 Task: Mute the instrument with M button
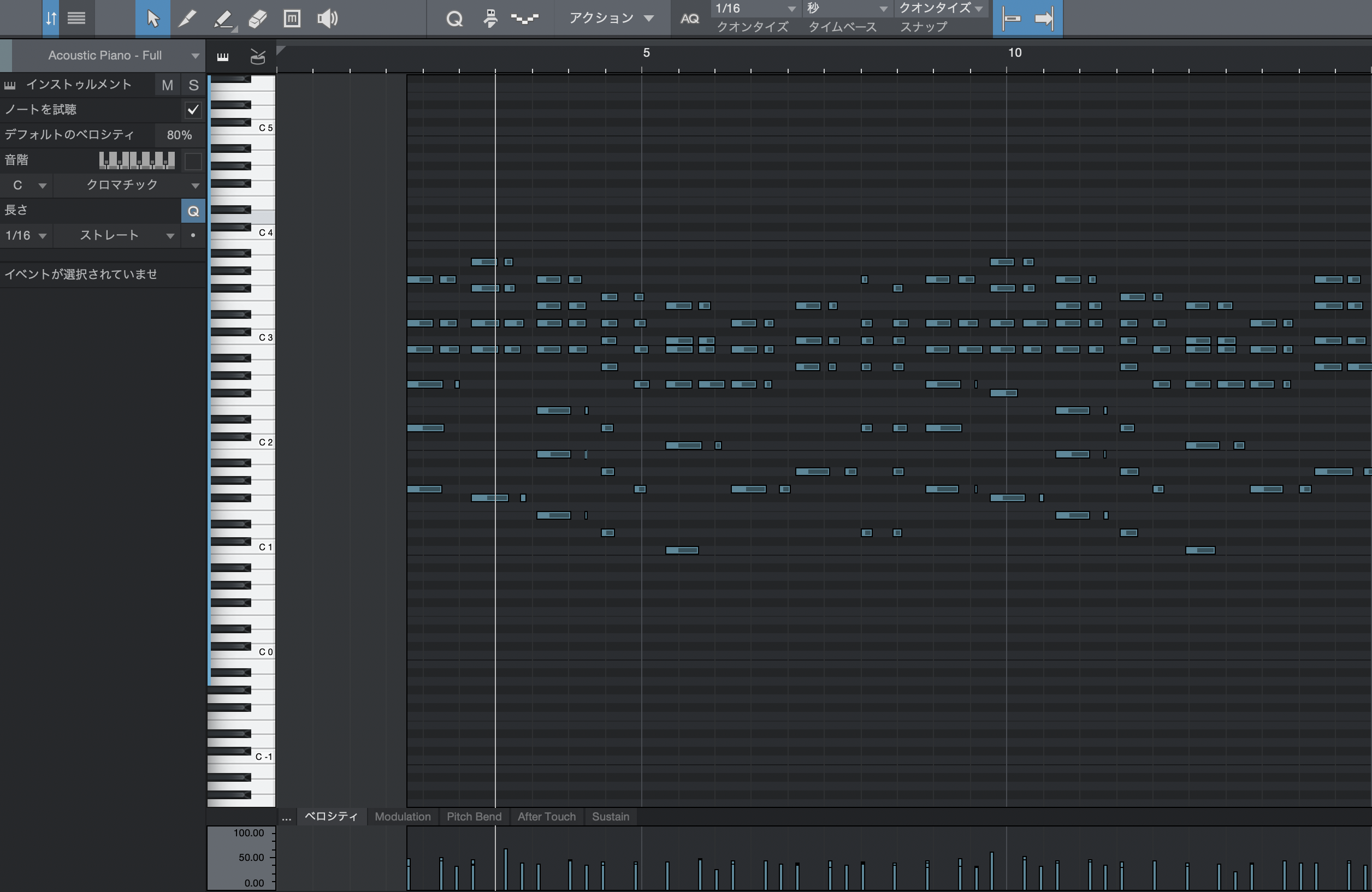(167, 85)
